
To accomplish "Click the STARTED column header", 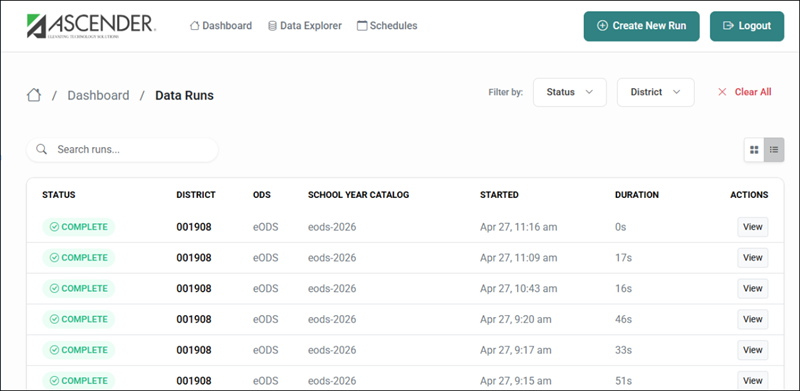I will [499, 195].
